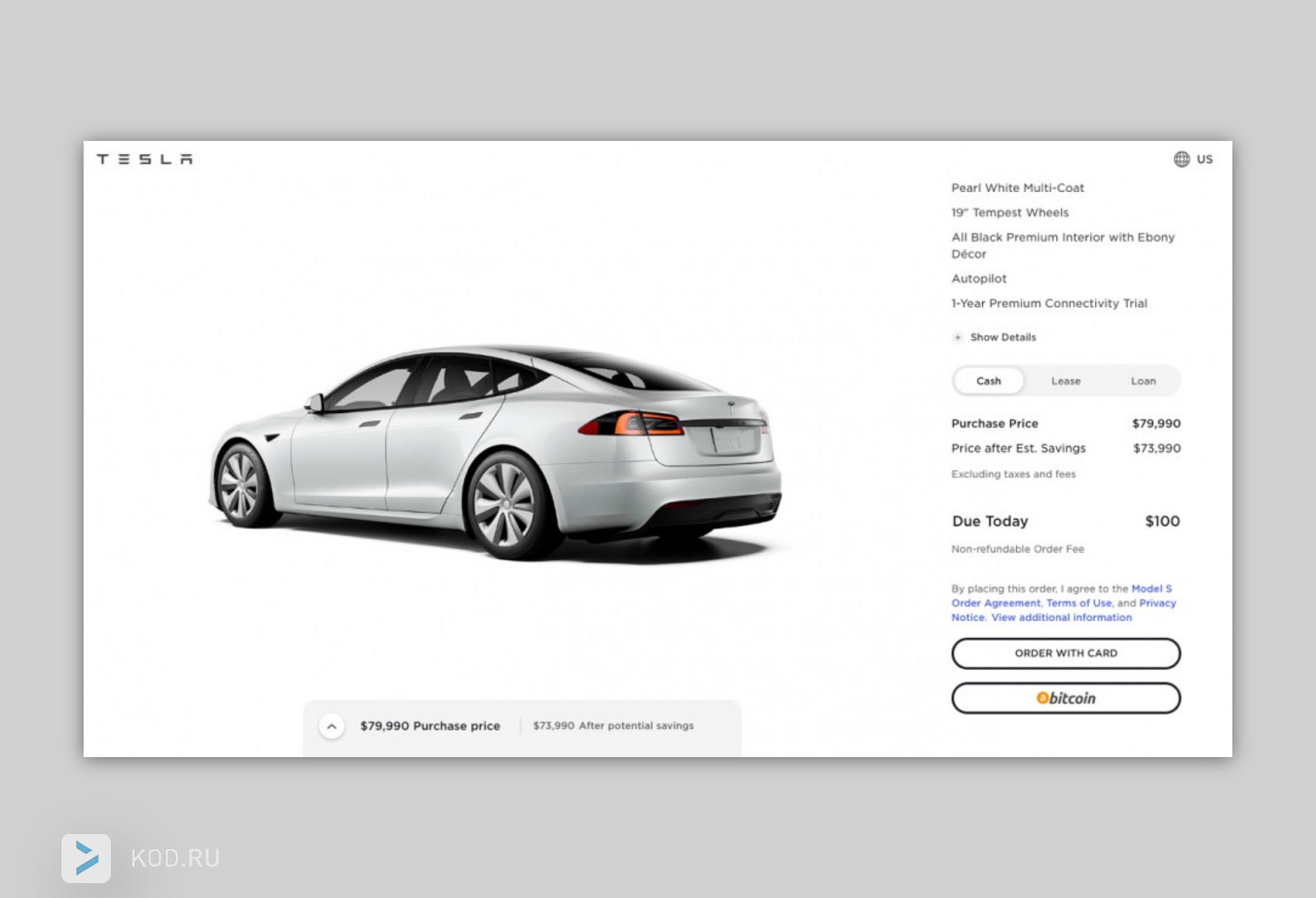Select Non-refundable Order Fee text
This screenshot has height=898, width=1316.
1017,549
